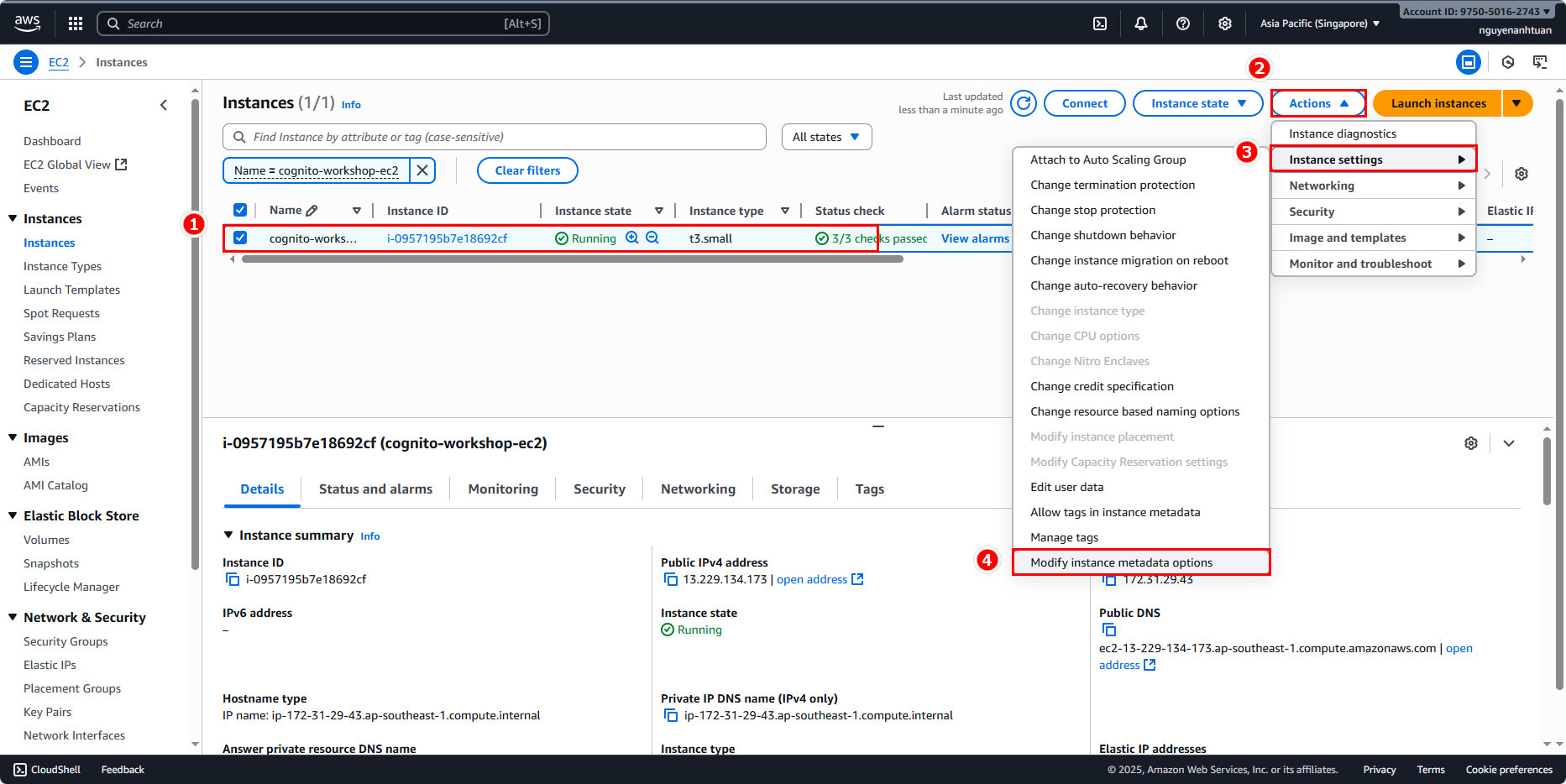This screenshot has width=1566, height=784.
Task: Open the Asia Pacific (Singapore) region selector
Action: point(1319,24)
